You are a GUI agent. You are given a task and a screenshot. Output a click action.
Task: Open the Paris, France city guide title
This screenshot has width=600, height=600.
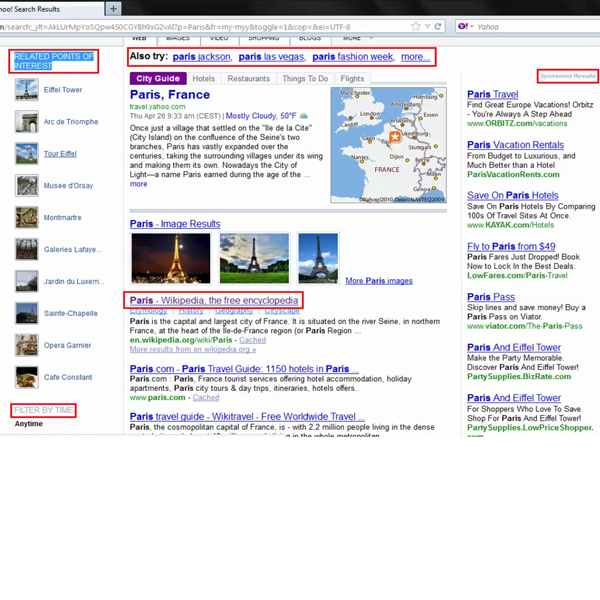[x=170, y=95]
